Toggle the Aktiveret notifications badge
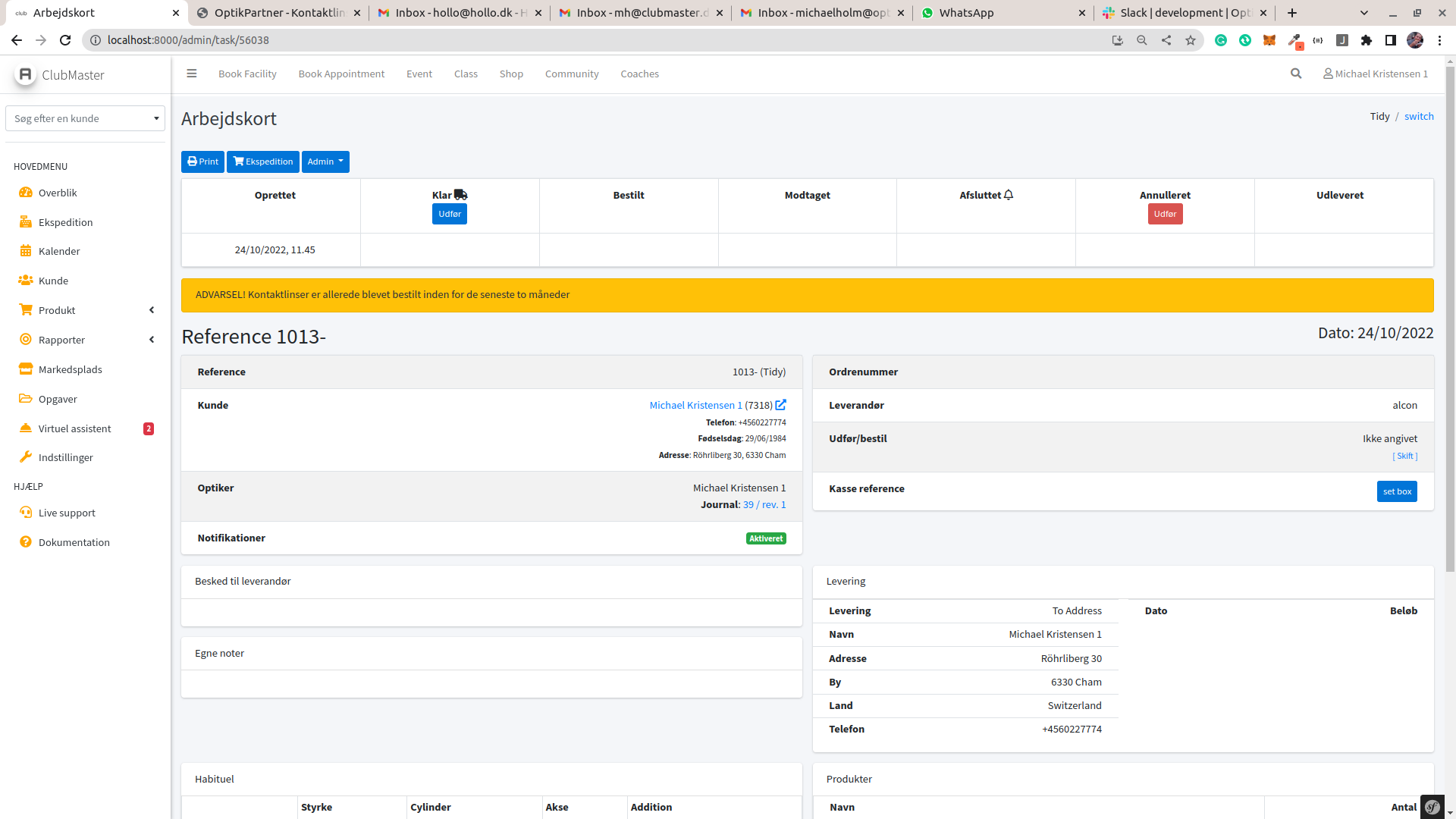 pyautogui.click(x=766, y=538)
